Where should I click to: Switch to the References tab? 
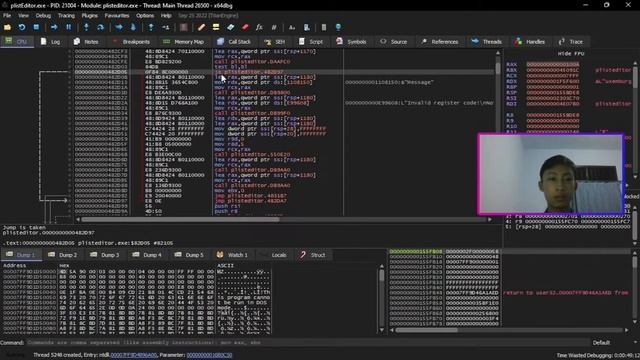pos(440,42)
